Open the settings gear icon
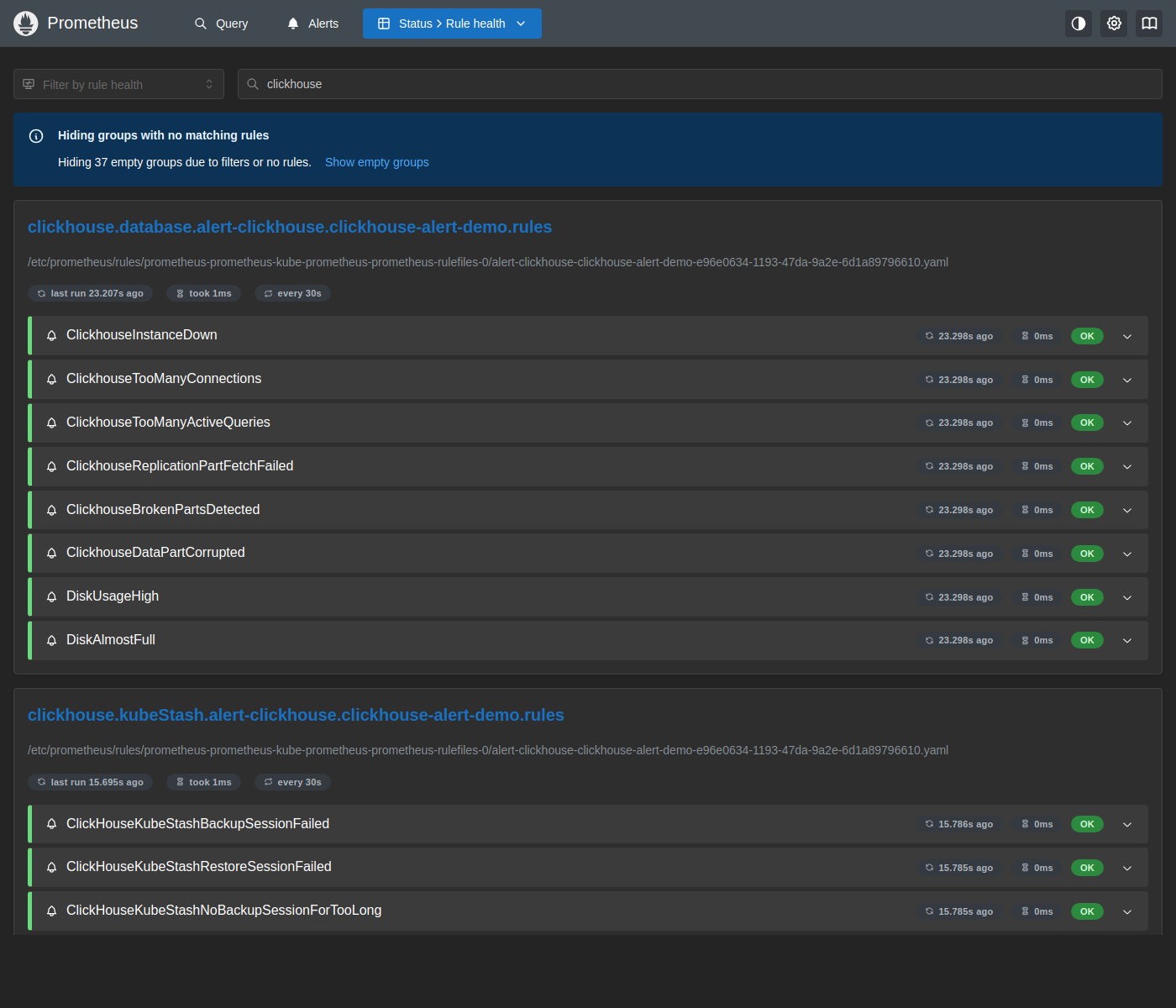 tap(1114, 24)
